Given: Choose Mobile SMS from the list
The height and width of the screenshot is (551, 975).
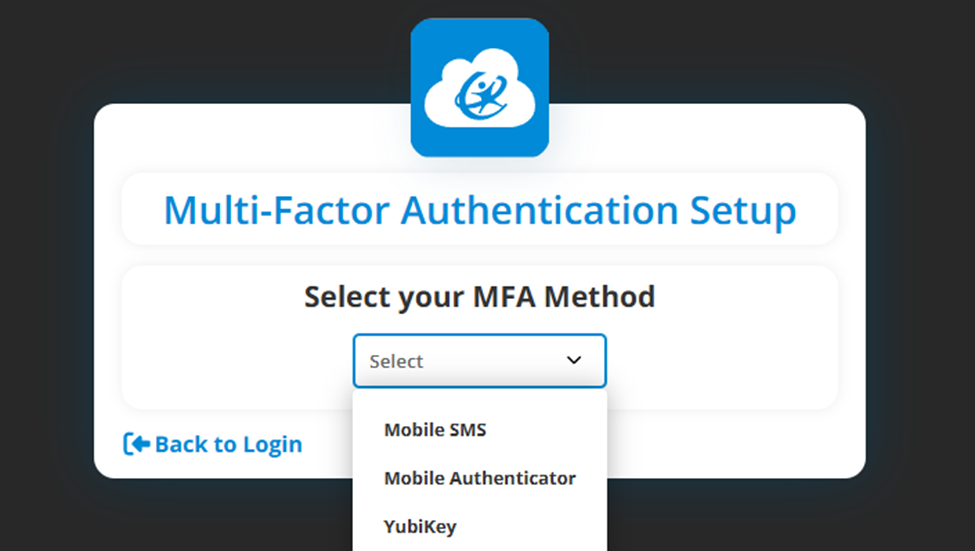Looking at the screenshot, I should 435,430.
